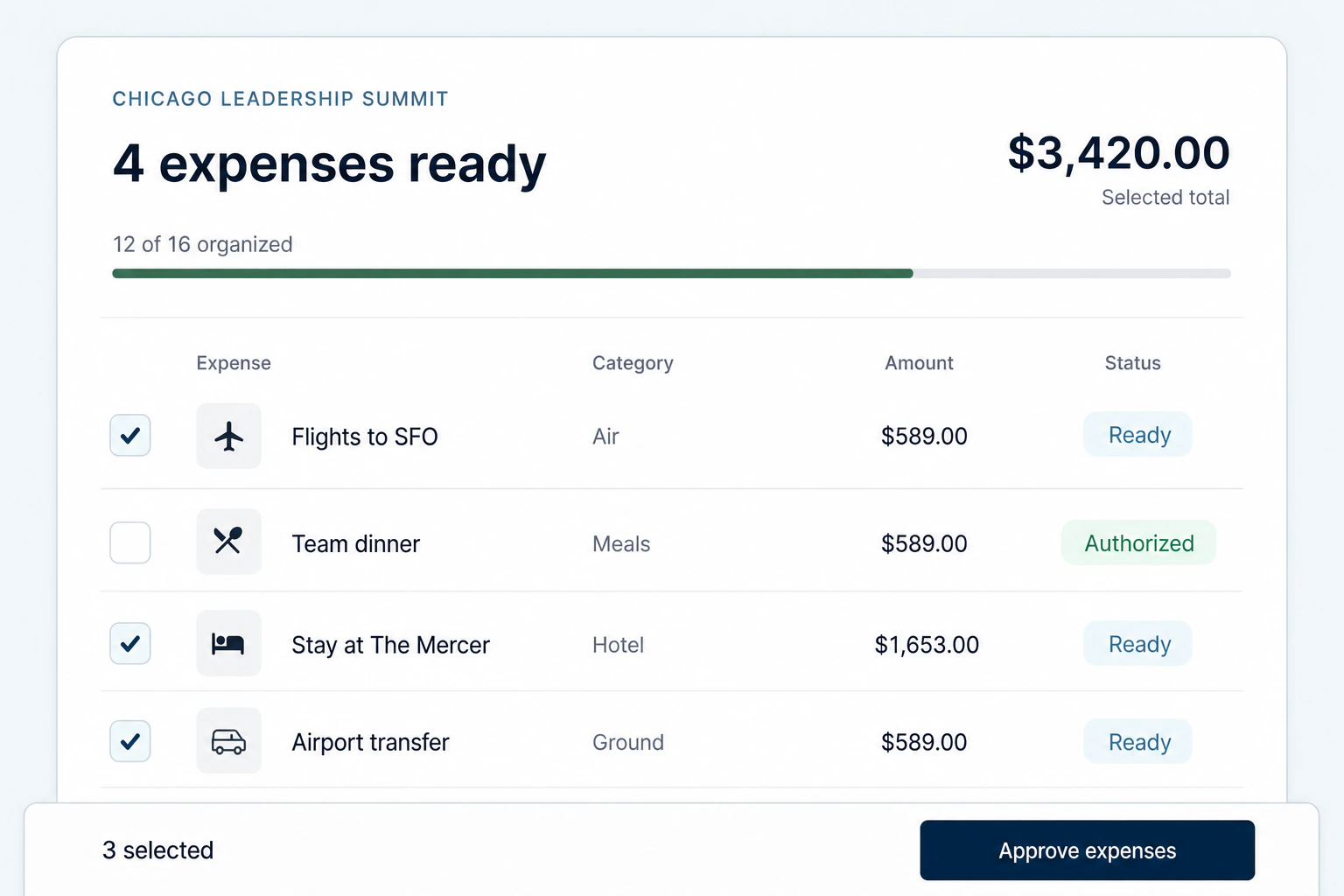Uncheck the Stay at The Mercer checkbox
The height and width of the screenshot is (896, 1344).
[130, 644]
